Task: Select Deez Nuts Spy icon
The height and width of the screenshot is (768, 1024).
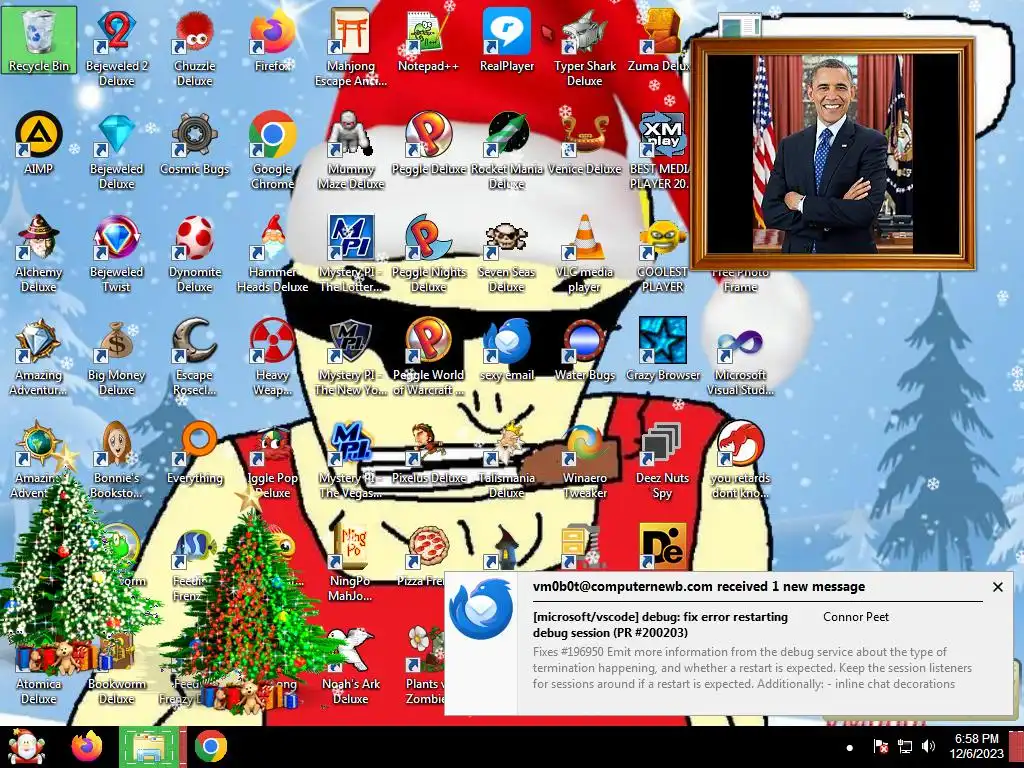Action: point(662,460)
